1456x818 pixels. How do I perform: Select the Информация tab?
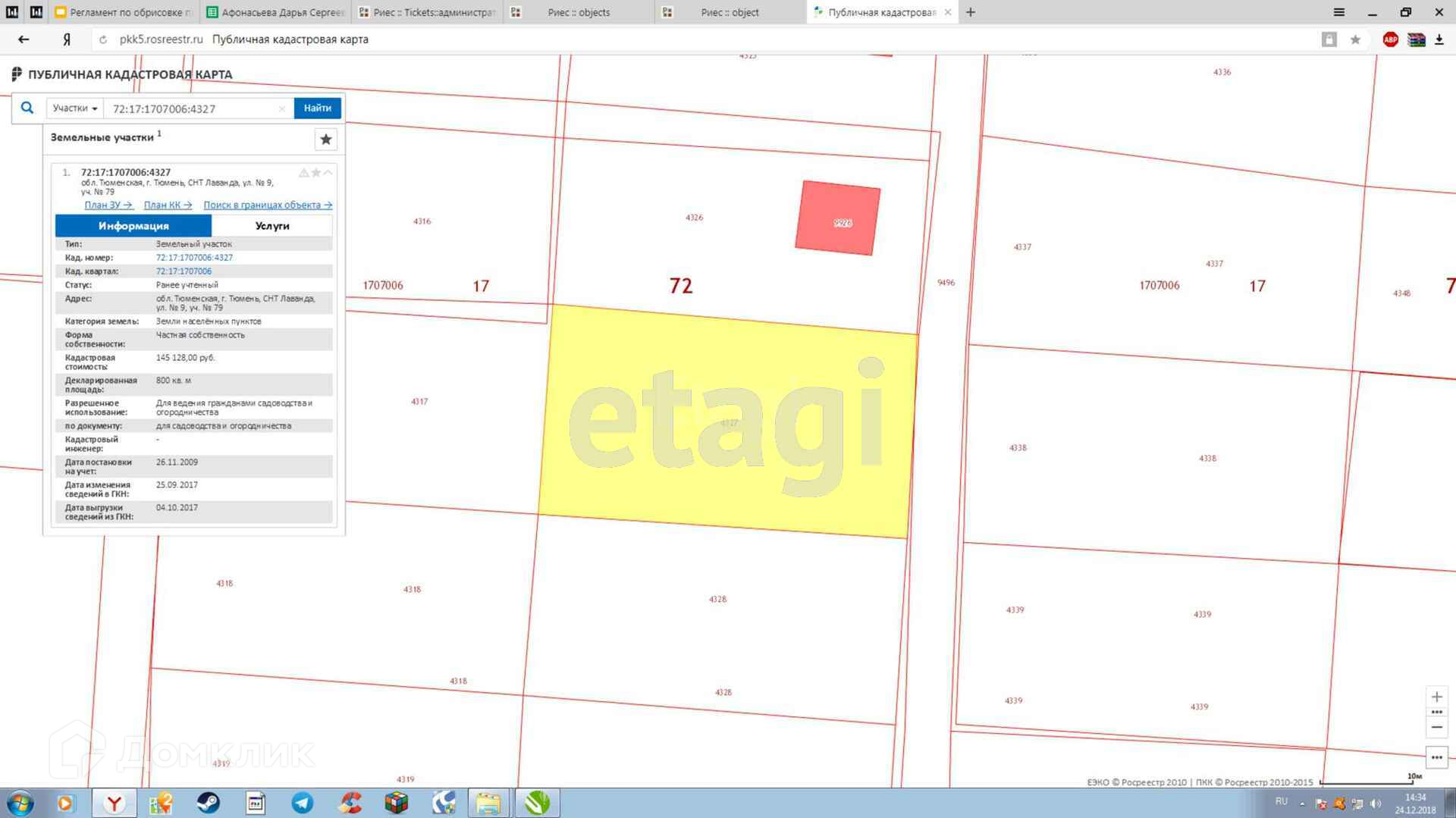(133, 226)
